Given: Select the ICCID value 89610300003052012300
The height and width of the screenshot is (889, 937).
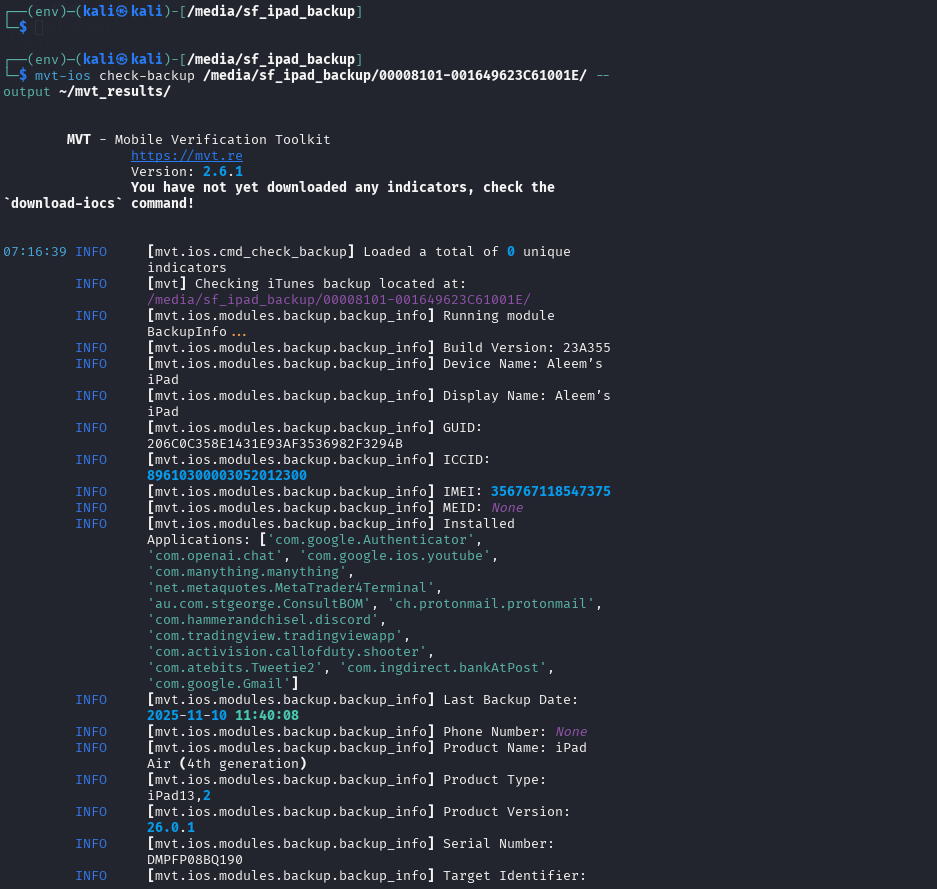Looking at the screenshot, I should (x=226, y=475).
